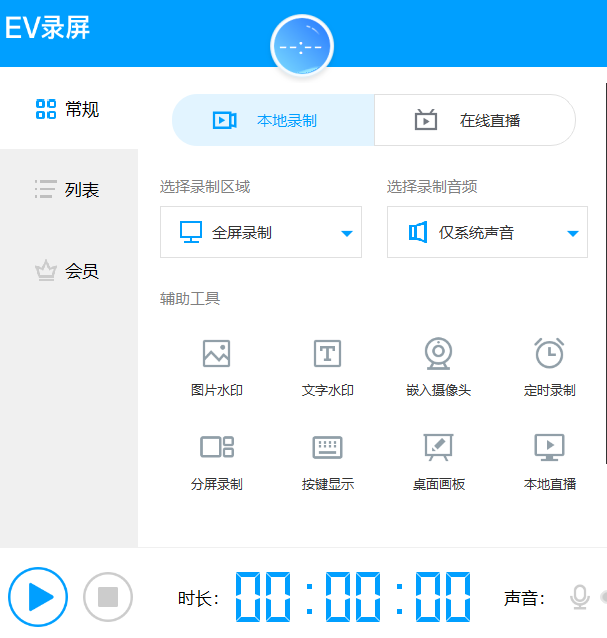Open the 本地直播 local live broadcast tool

click(549, 463)
